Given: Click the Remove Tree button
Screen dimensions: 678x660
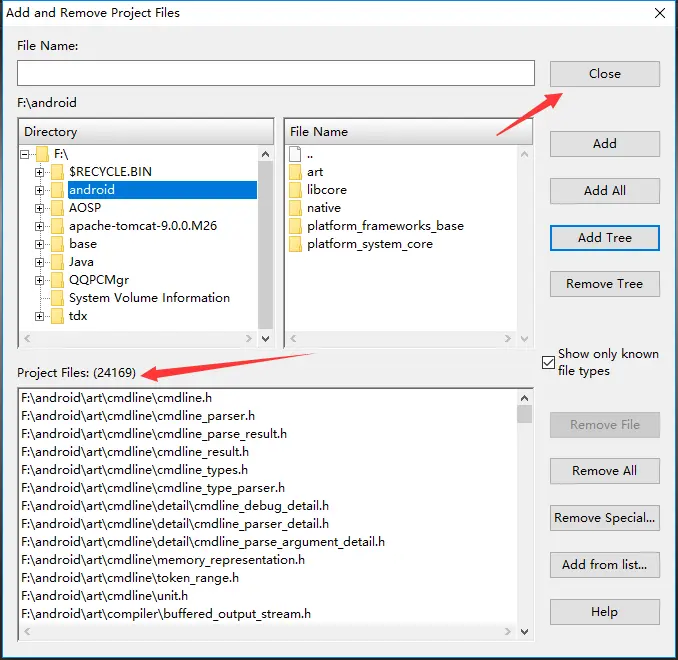Looking at the screenshot, I should (x=604, y=284).
